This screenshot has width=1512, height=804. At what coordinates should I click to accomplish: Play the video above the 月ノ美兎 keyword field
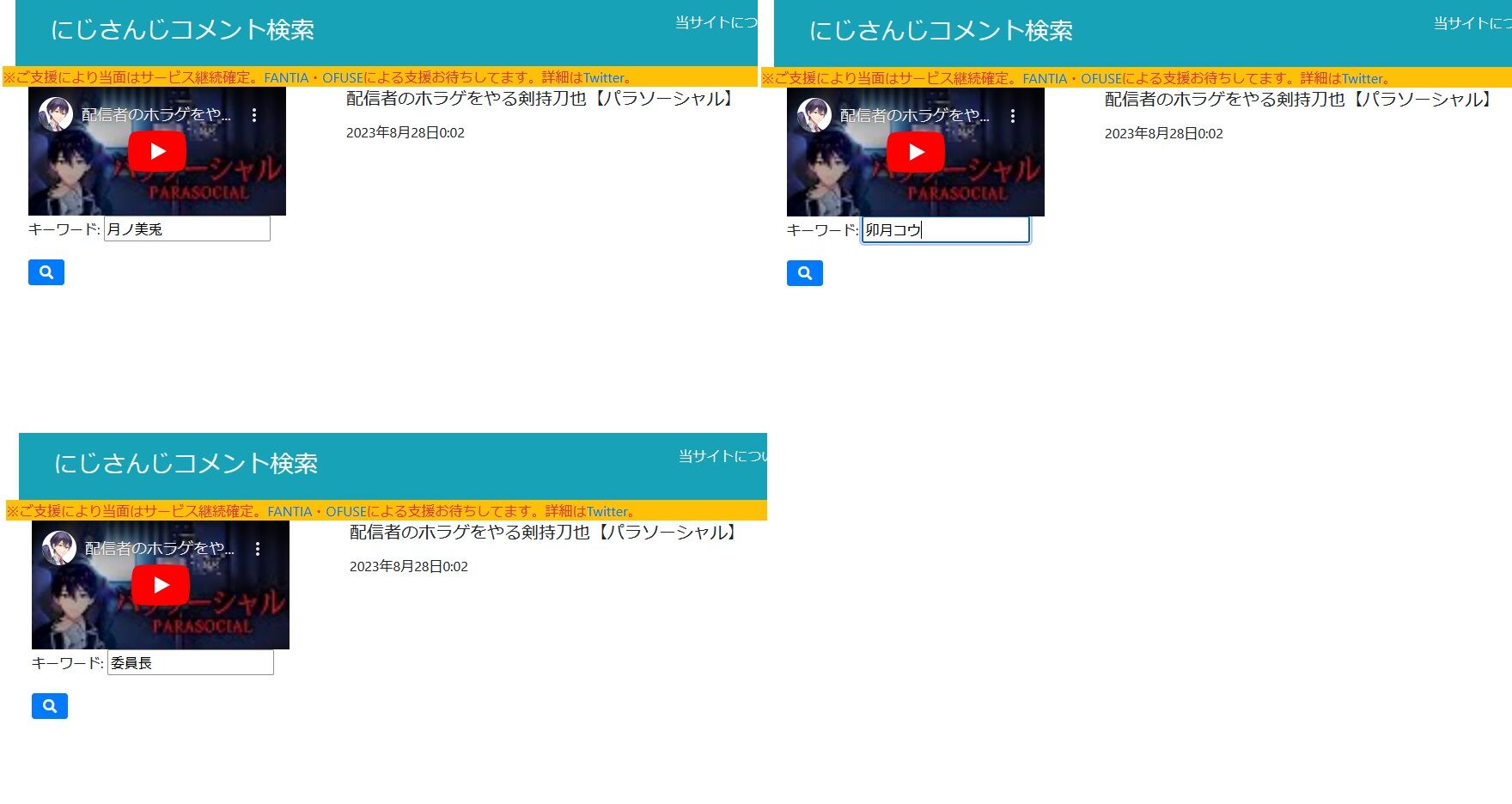(157, 152)
